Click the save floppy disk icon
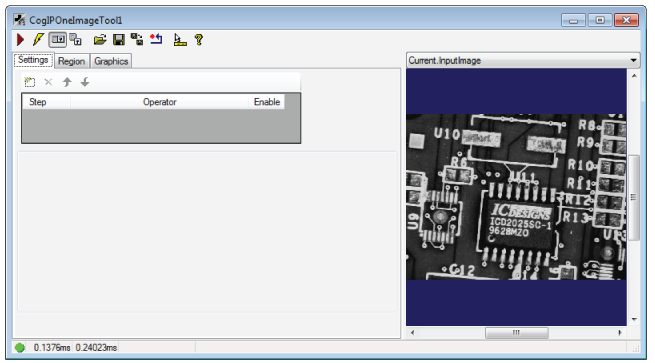655x363 pixels. 119,40
